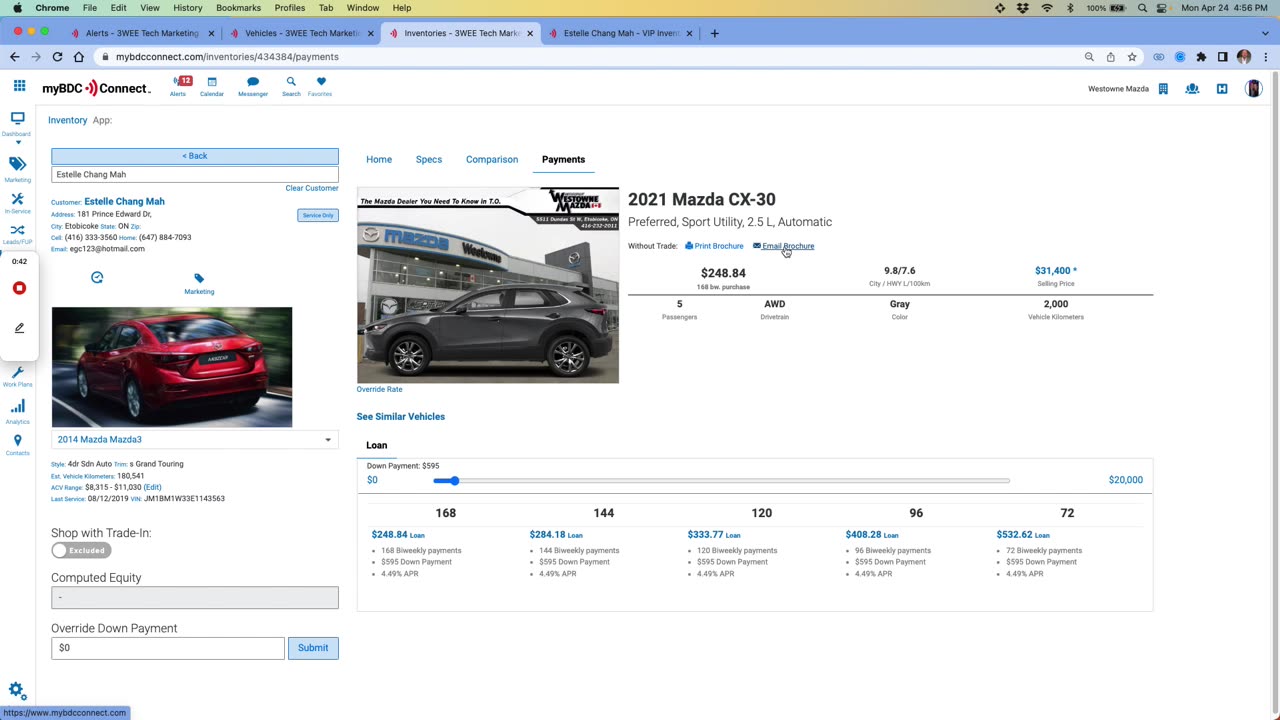Stop the screen recording
Screen dimensions: 1280x720
19,288
